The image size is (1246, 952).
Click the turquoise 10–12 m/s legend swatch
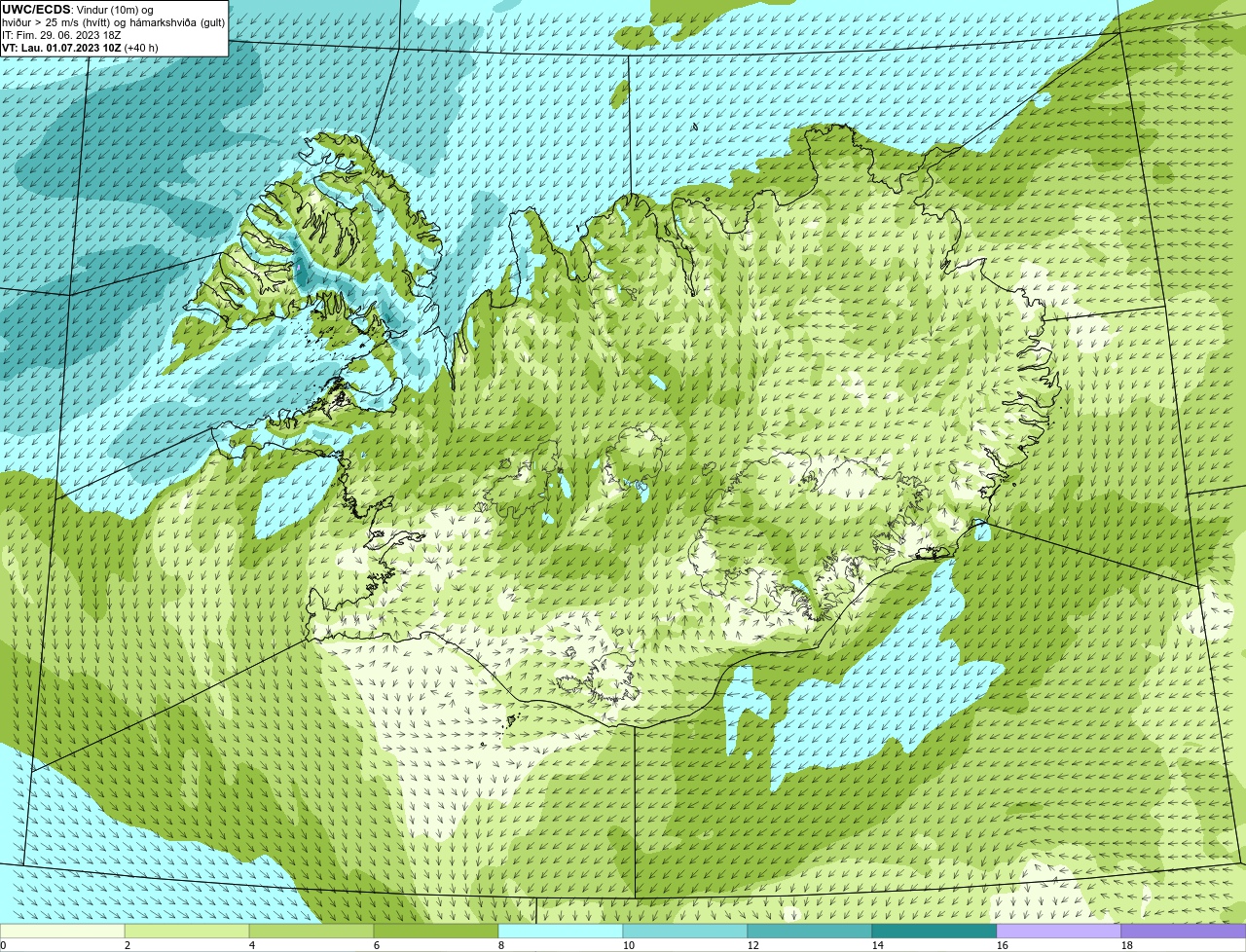(x=685, y=931)
